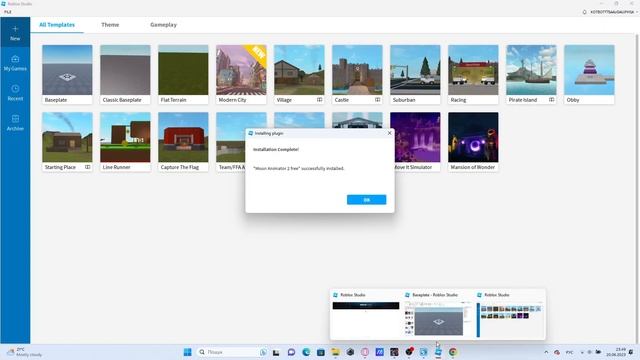Select the Baseplate template
Image resolution: width=640 pixels, height=360 pixels.
tap(67, 74)
